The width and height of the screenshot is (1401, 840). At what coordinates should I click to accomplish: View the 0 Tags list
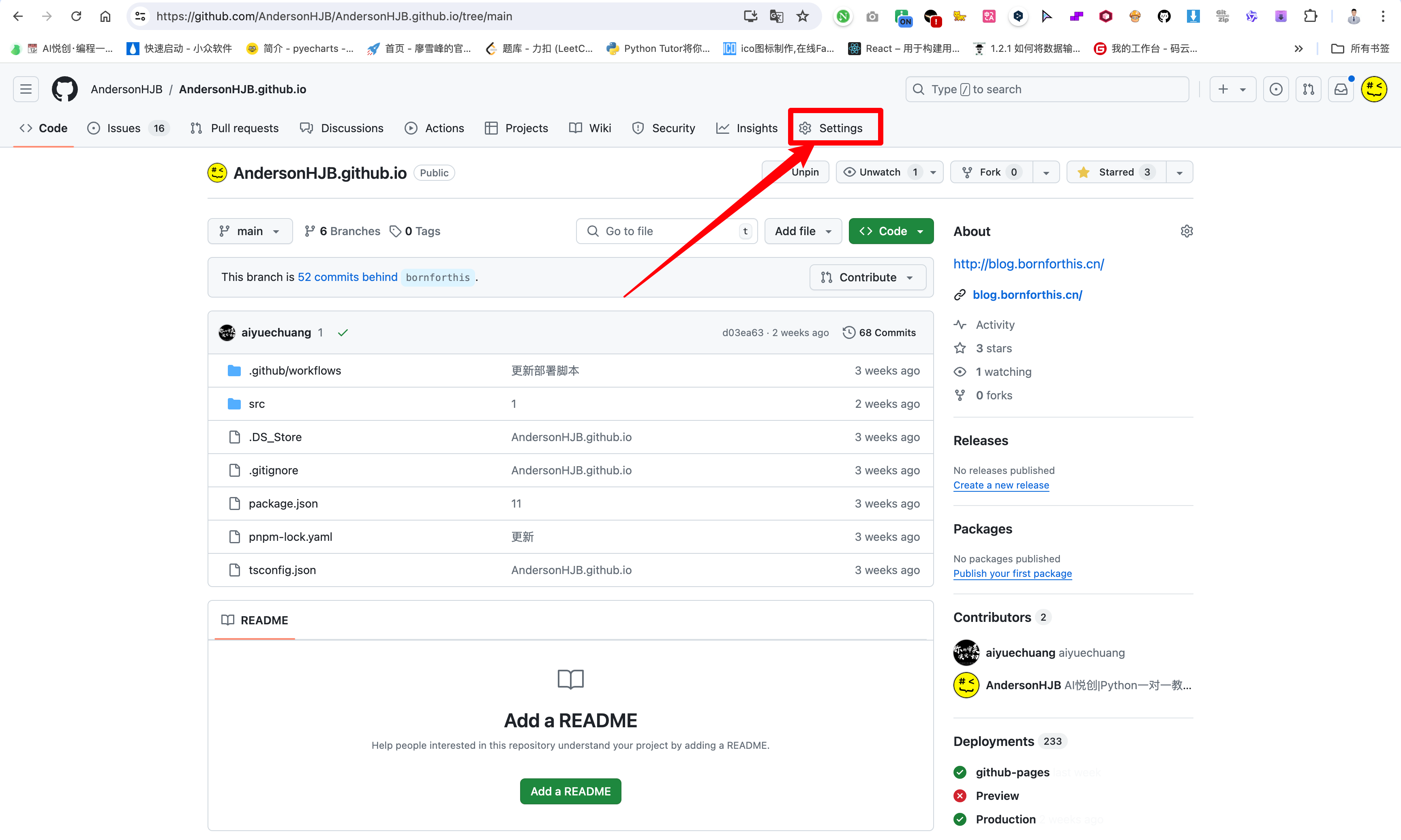point(416,231)
